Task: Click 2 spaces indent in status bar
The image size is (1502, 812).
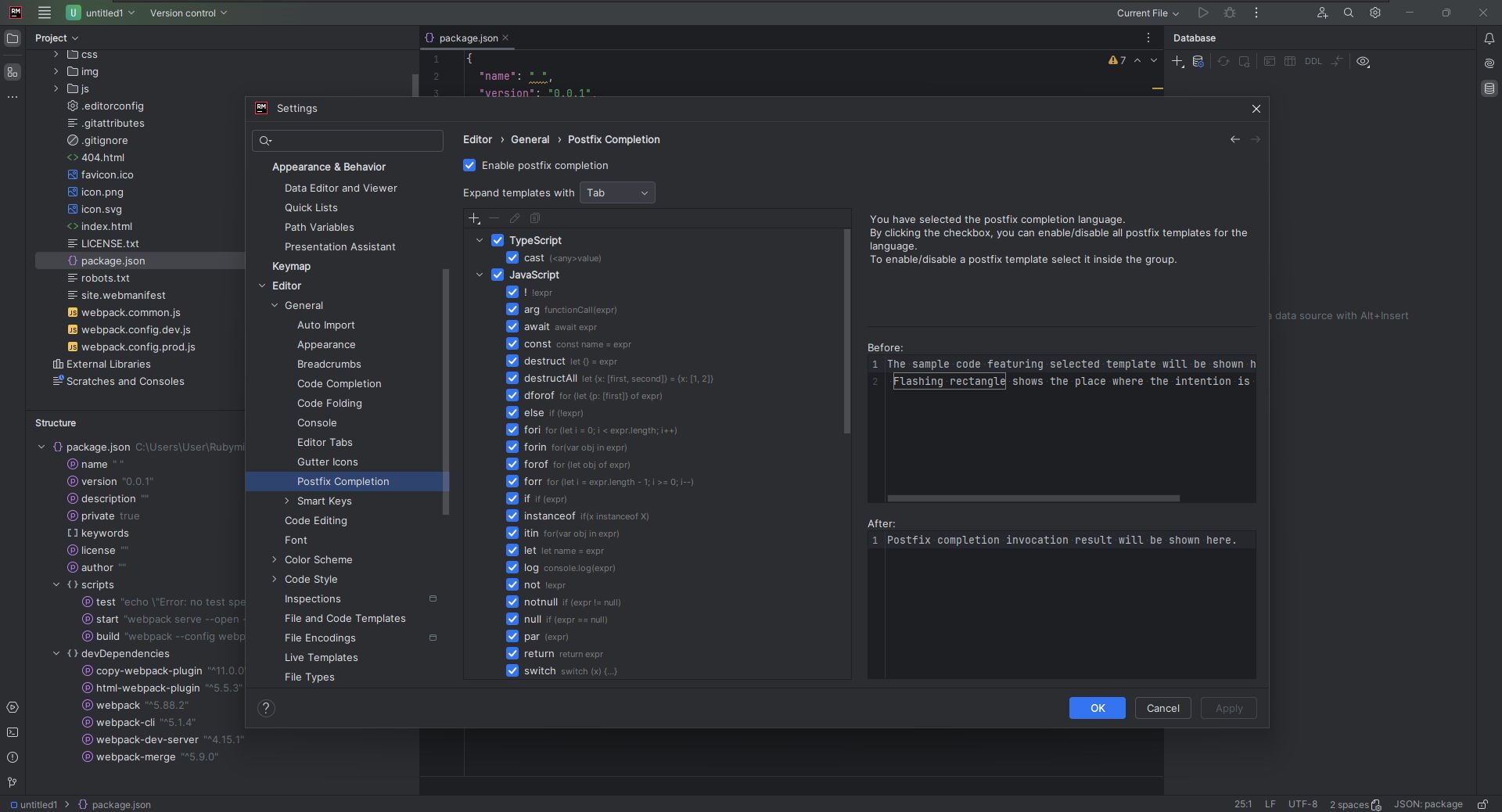Action: click(x=1349, y=804)
